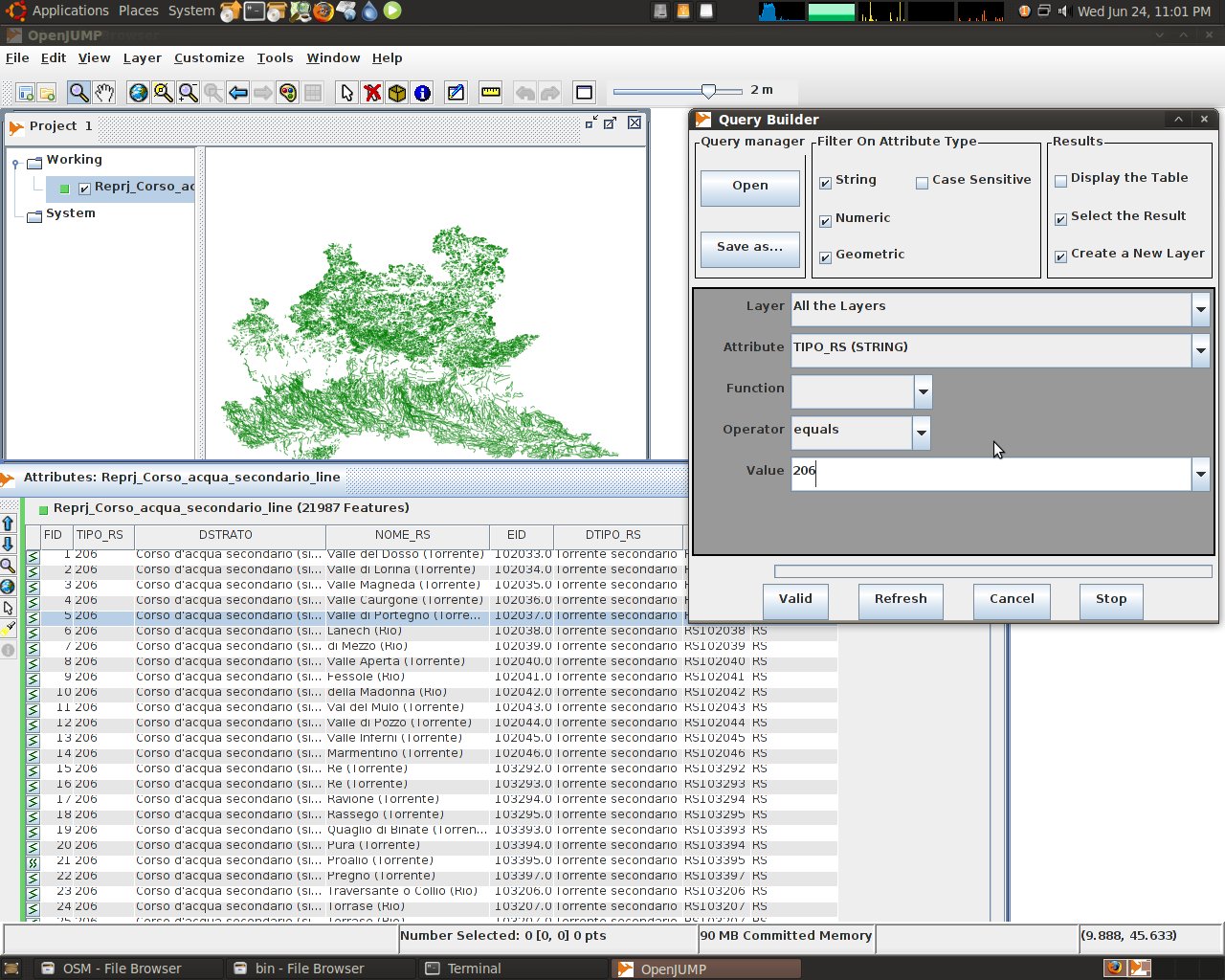This screenshot has height=980, width=1225.
Task: Open the Function dropdown arrow
Action: (923, 391)
